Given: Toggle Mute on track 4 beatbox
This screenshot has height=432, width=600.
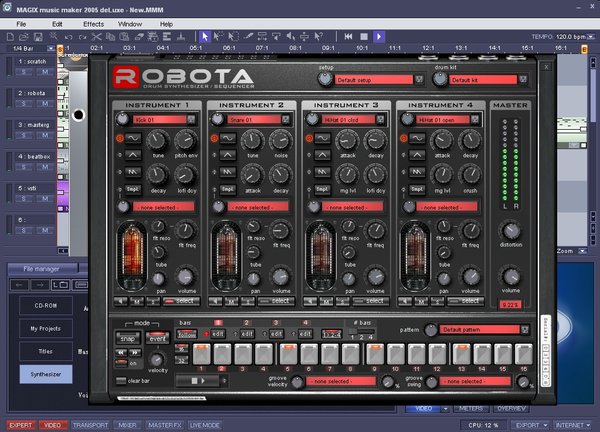Looking at the screenshot, I should coord(45,167).
